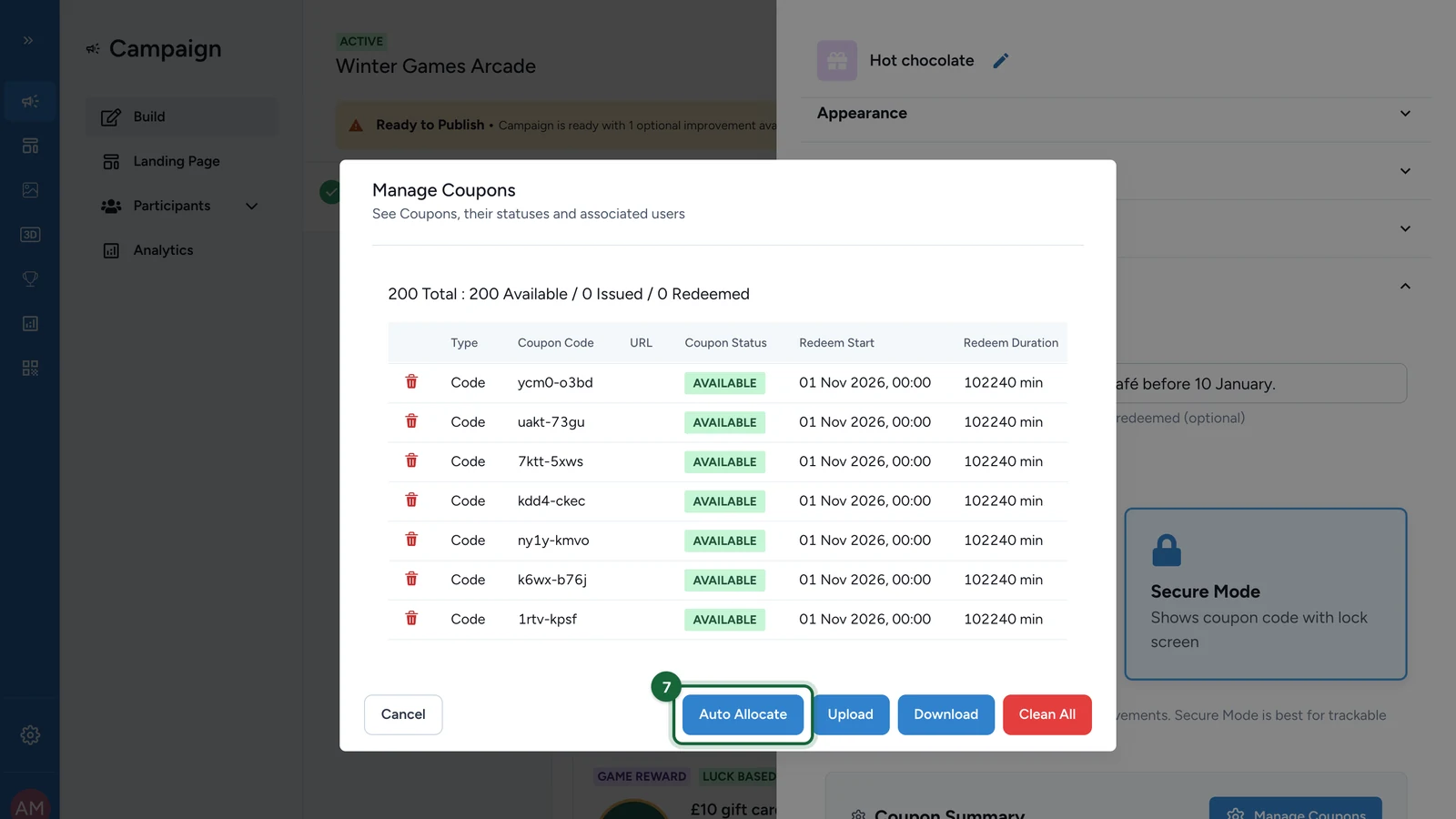
Task: Click the Cancel button
Action: (x=403, y=714)
